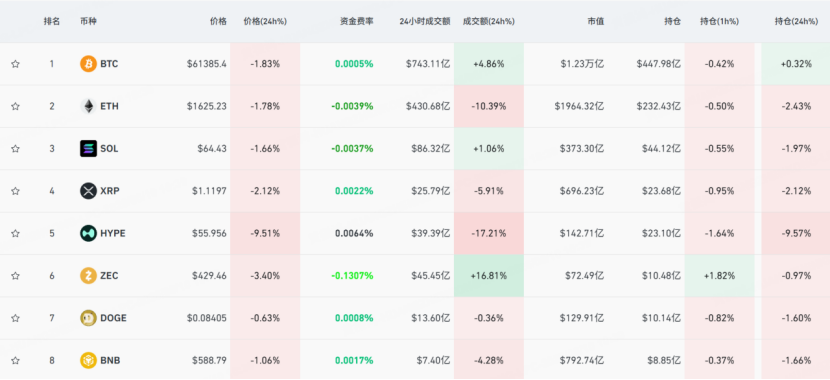Select BTC price $61385.4
Viewport: 830px width, 380px height.
[x=206, y=64]
